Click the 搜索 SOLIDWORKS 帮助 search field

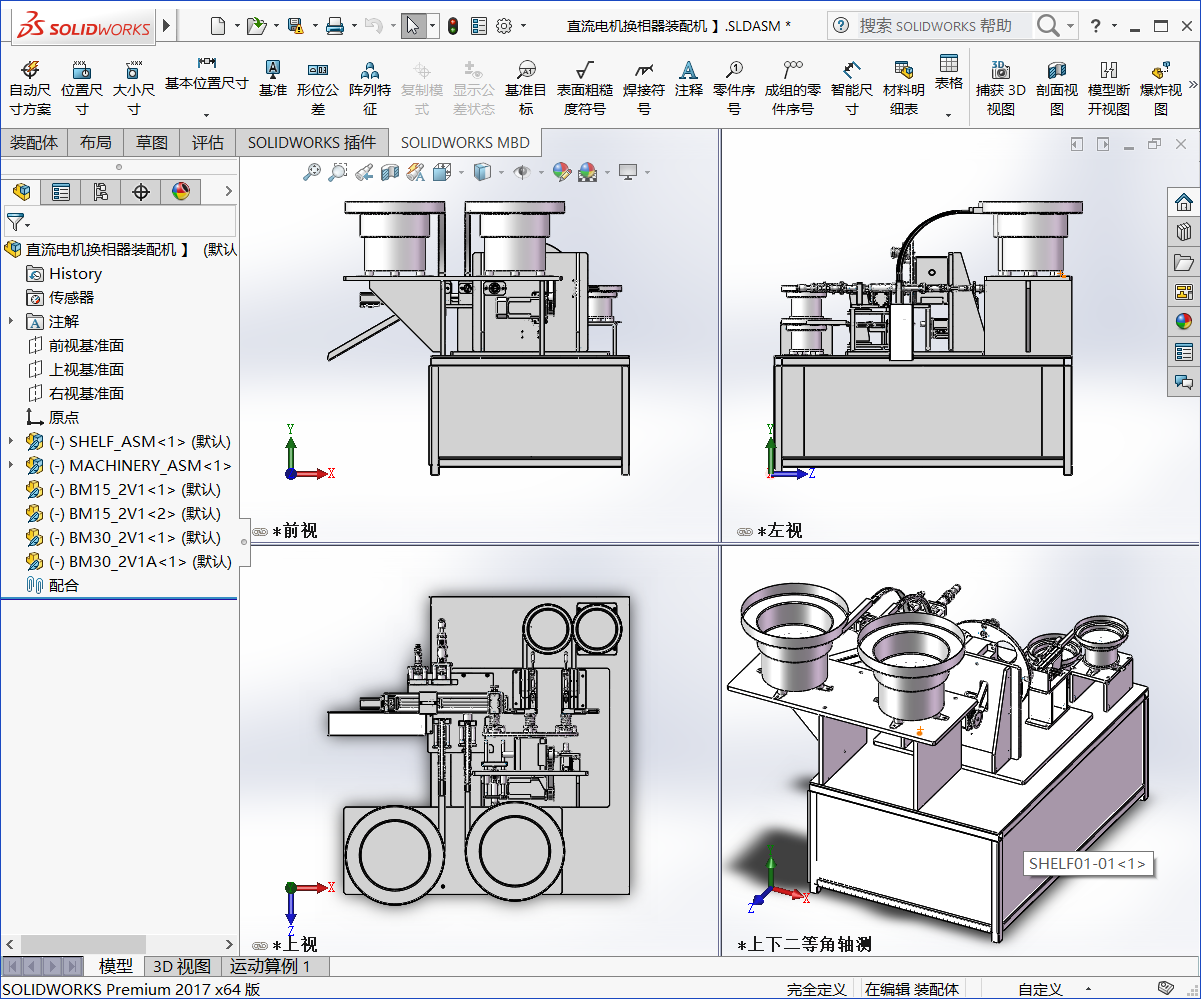935,26
